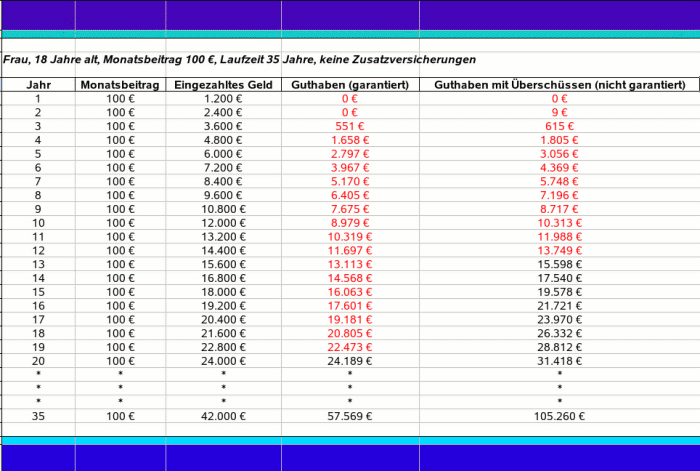Screen dimensions: 700x471
Task: Select the red value 20.805 €
Action: (350, 334)
